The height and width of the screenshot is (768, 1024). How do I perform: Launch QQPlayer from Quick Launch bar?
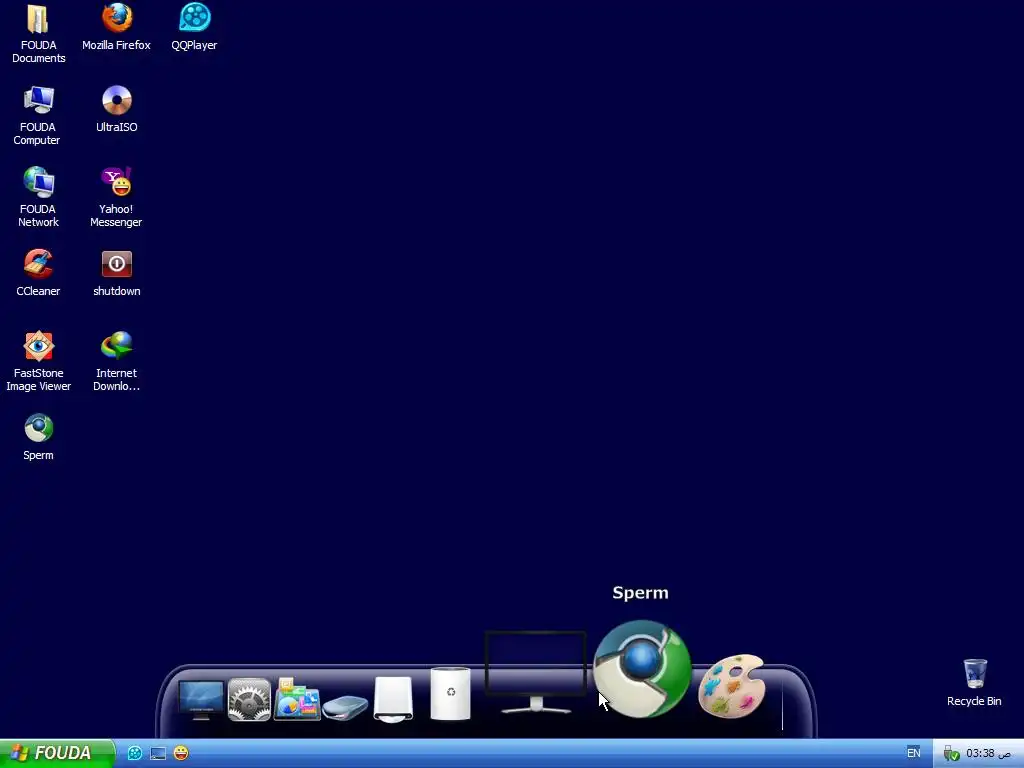point(135,753)
